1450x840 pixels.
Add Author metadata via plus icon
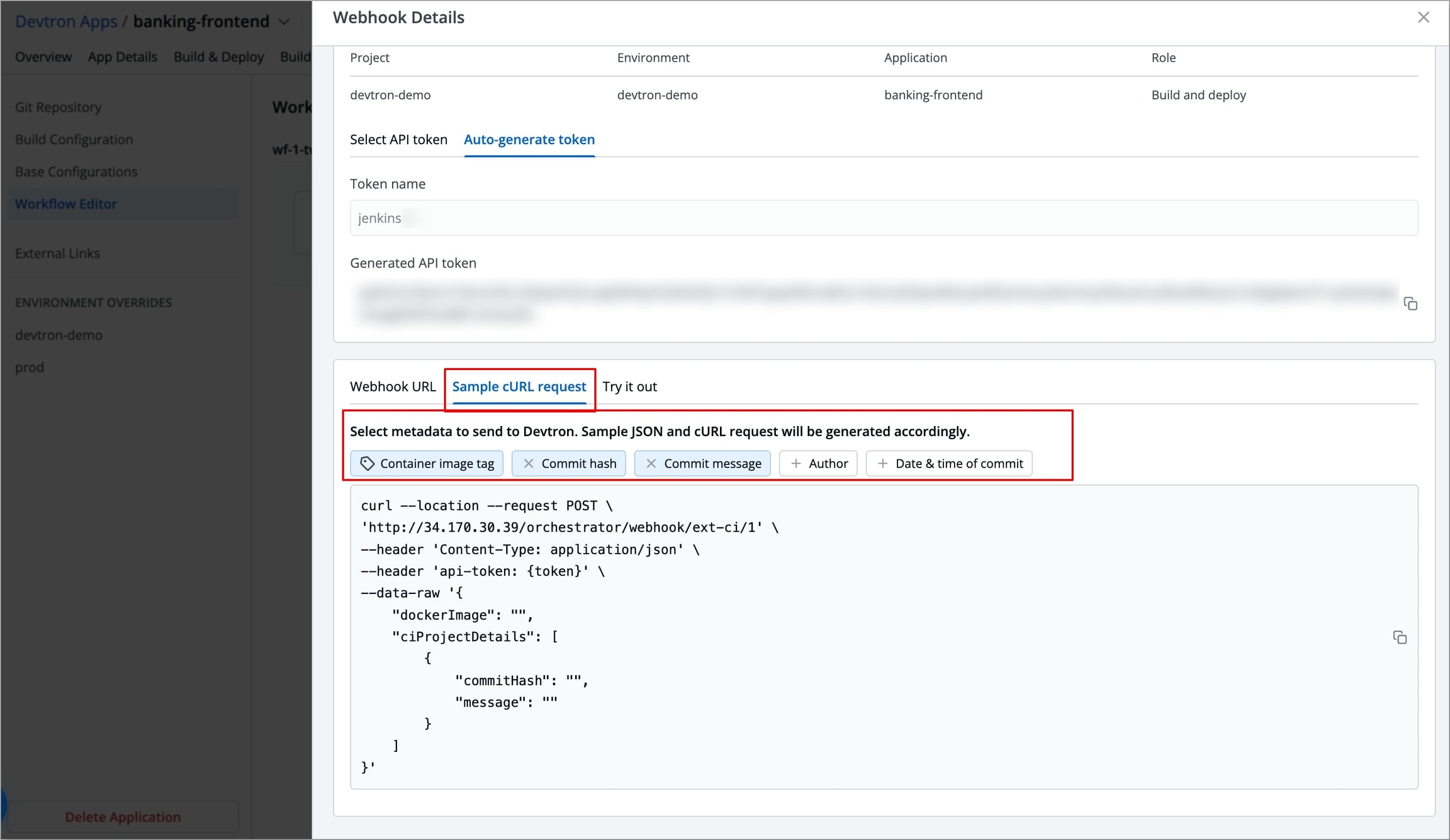coord(796,464)
